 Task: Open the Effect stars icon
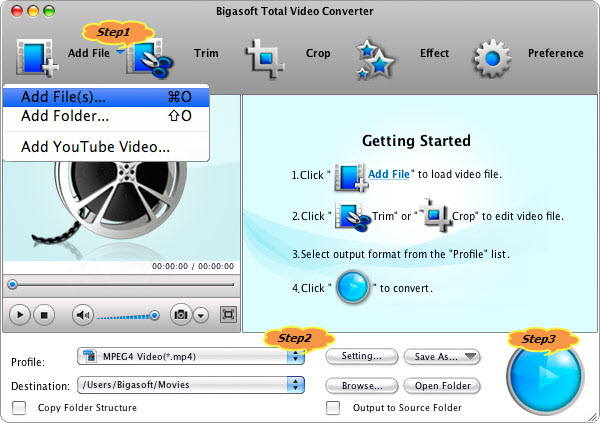coord(374,59)
